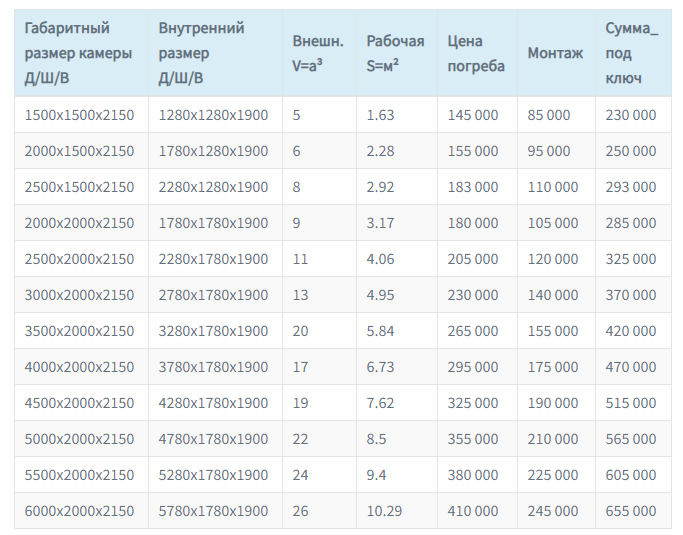Select cell 5500x2000x2150

(79, 475)
